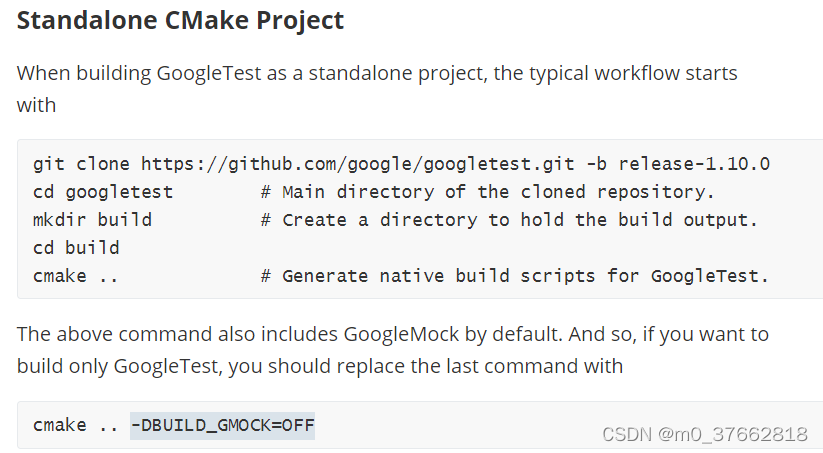Click the word "with" ending the first paragraph

36,105
